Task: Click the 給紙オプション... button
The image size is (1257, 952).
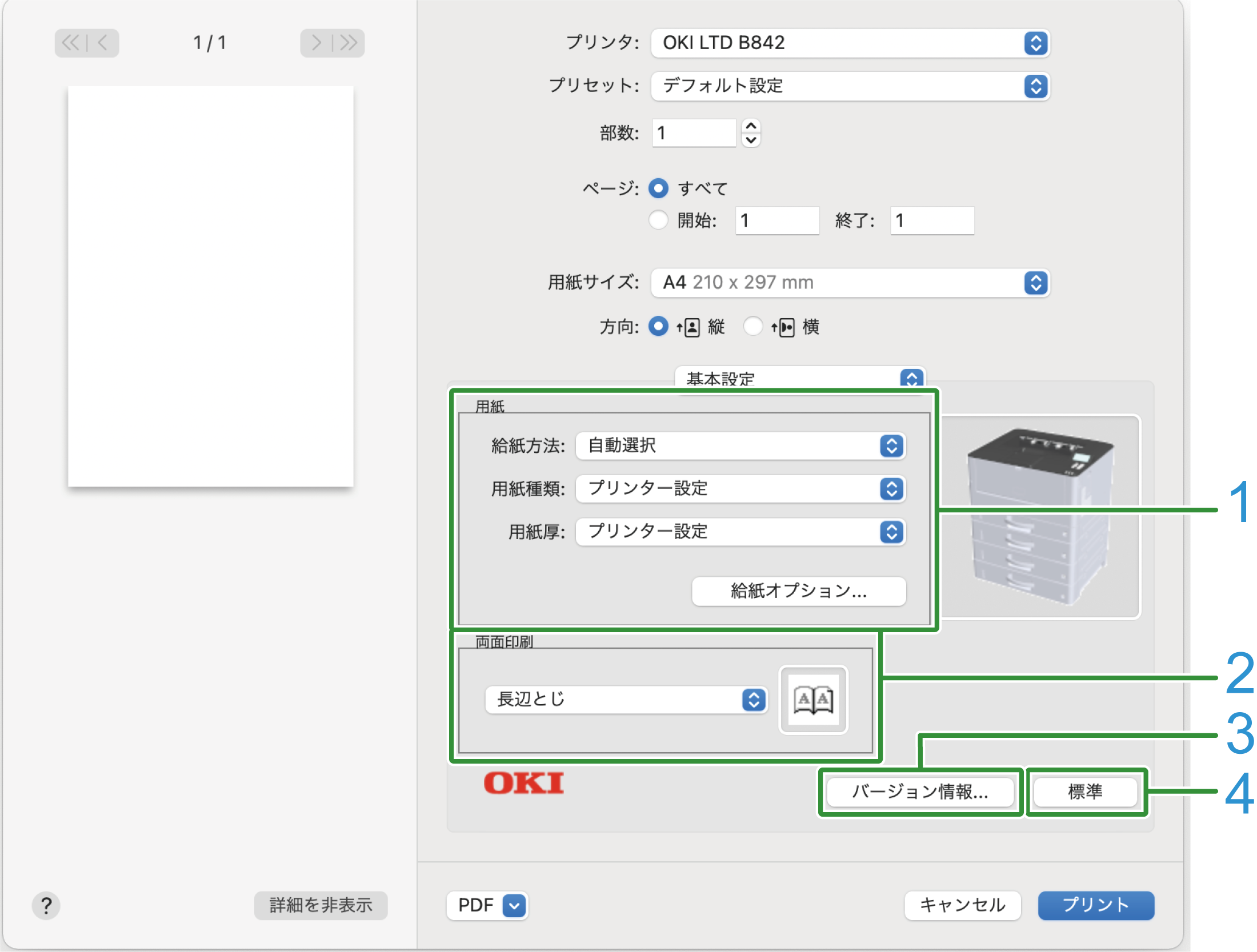Action: (799, 591)
